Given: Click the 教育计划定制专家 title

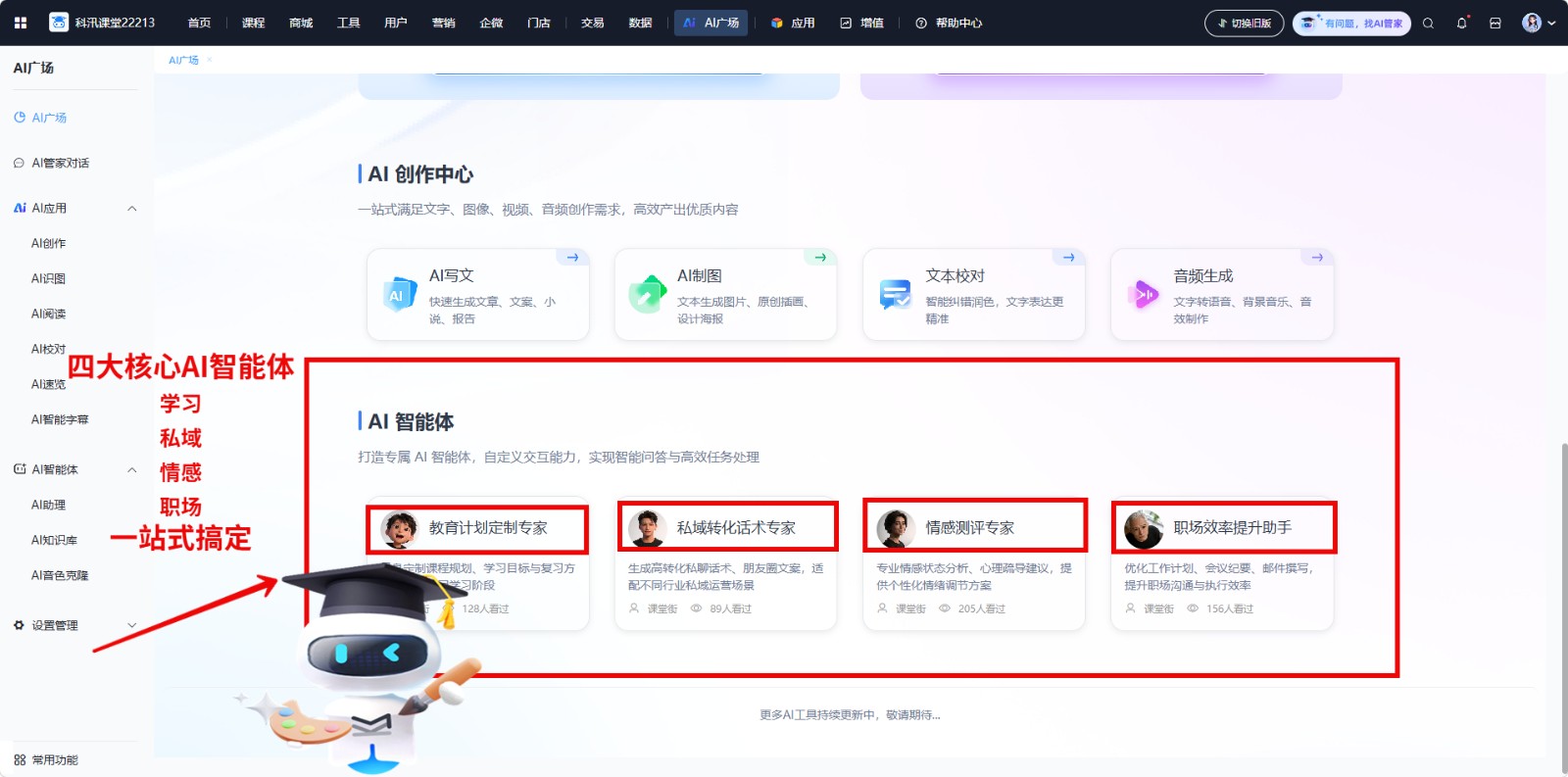Looking at the screenshot, I should click(488, 528).
